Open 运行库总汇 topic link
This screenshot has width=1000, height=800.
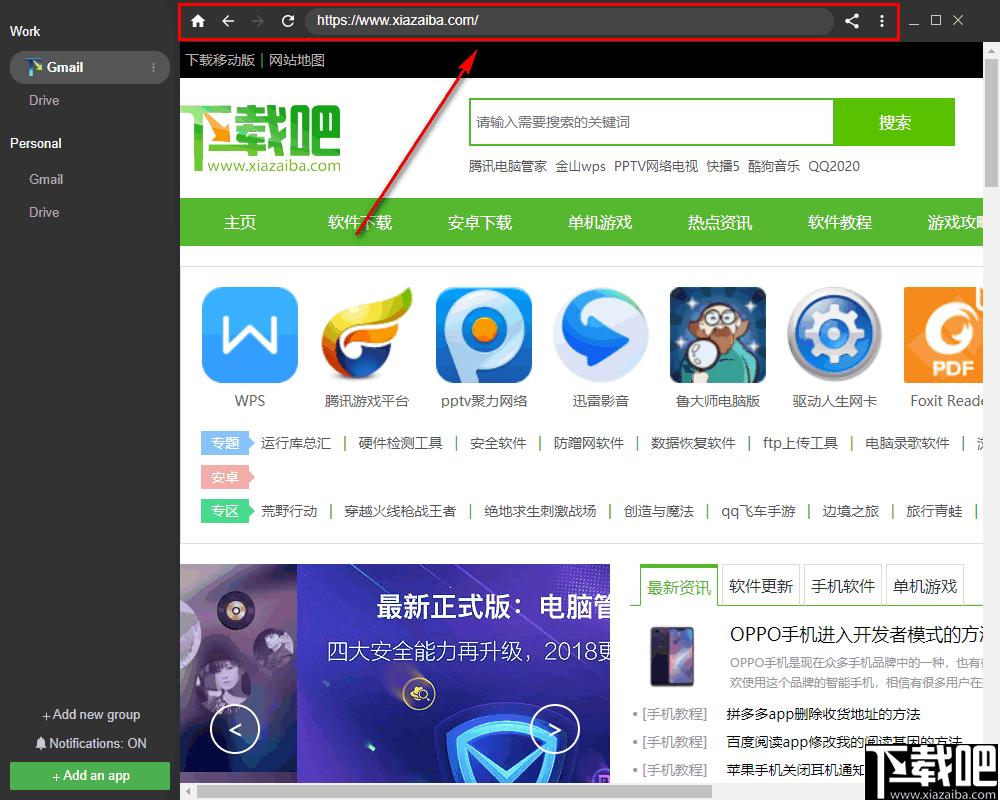(295, 443)
